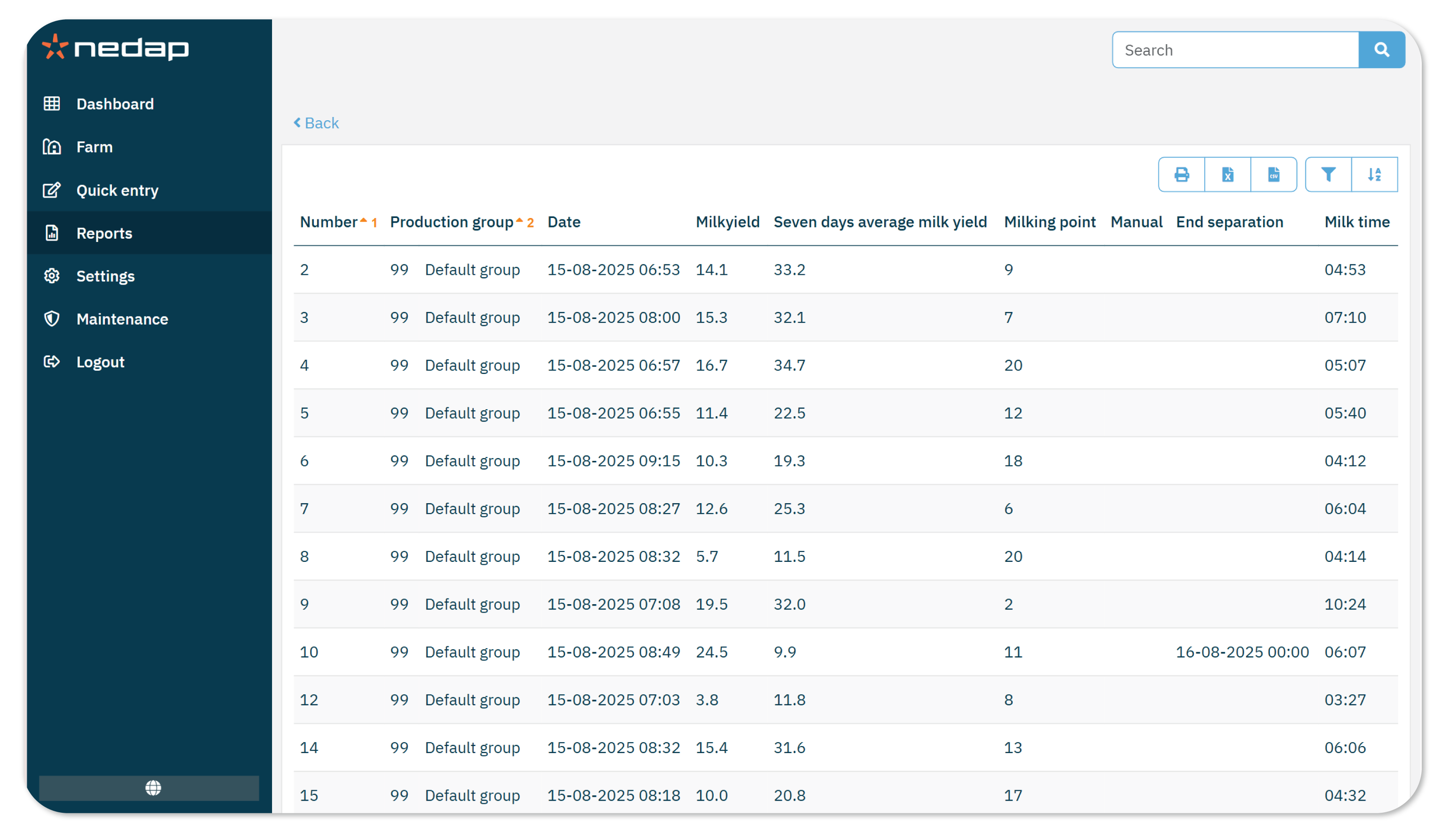1449x840 pixels.
Task: Click milk time 06:04
Action: coord(1345,508)
